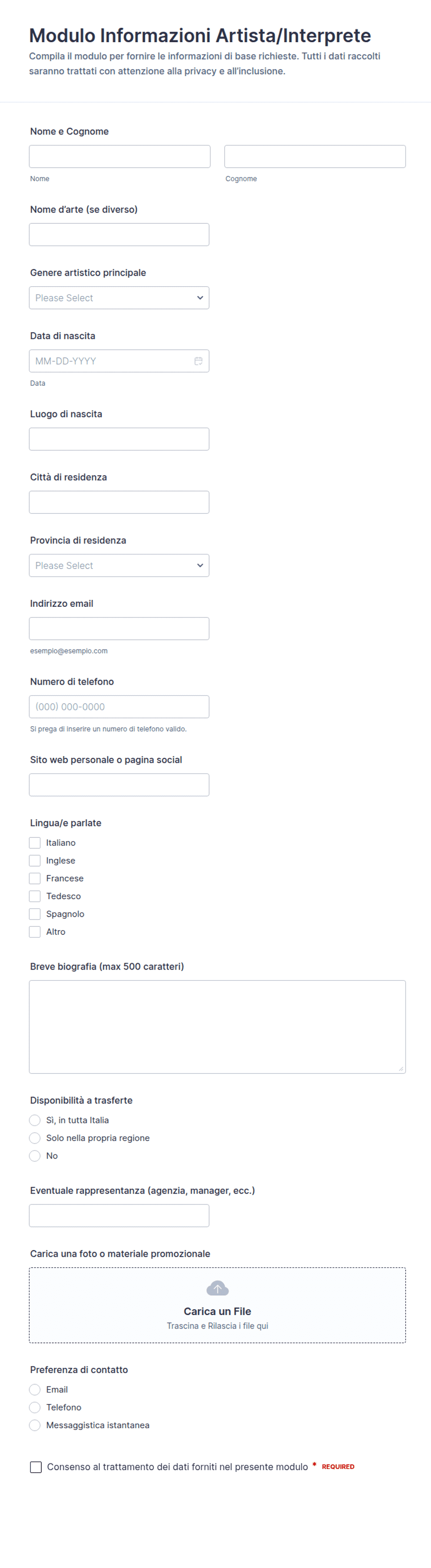Enable the data-processing consent checkbox

click(36, 1467)
